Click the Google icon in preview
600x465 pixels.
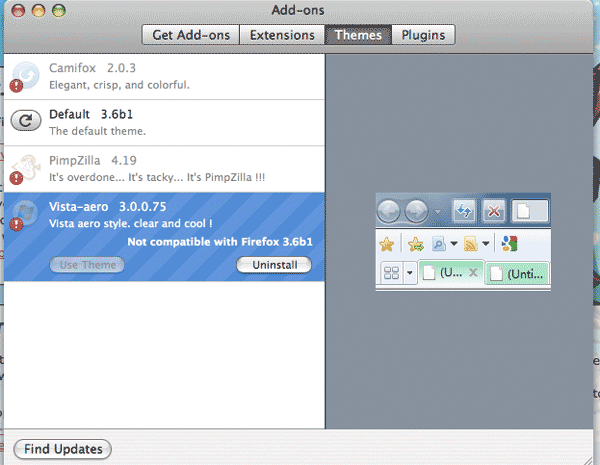pos(509,244)
